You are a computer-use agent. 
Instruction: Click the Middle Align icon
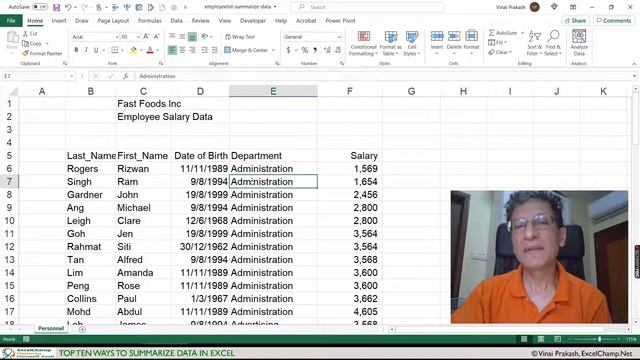(x=182, y=37)
